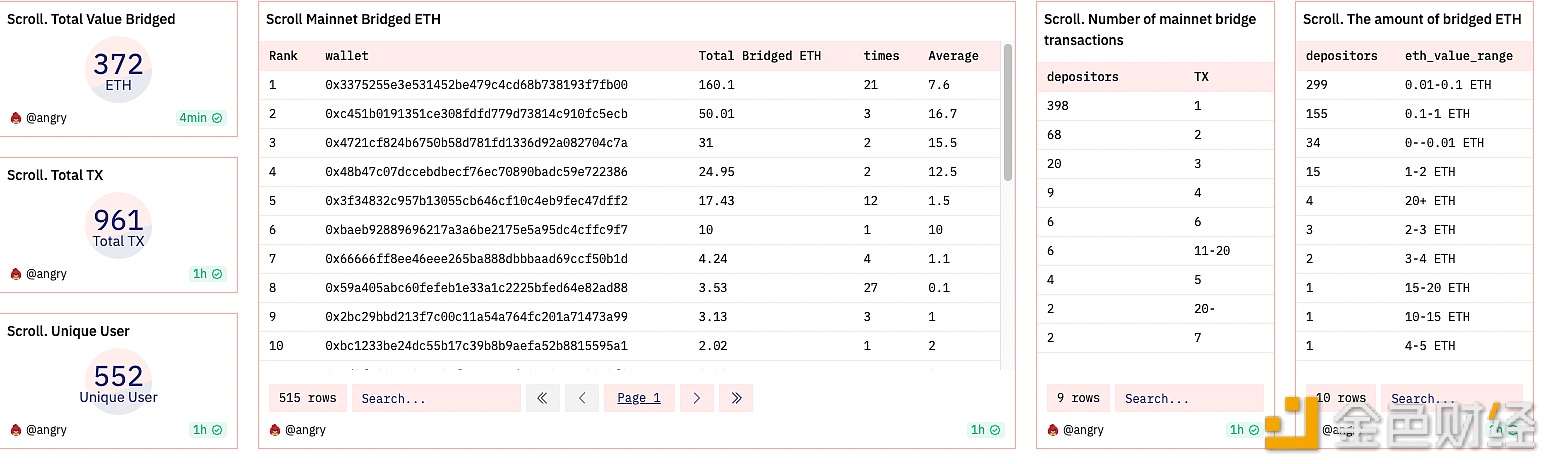
Task: Click the 160.1 Total Bridged ETH cell
Action: click(x=716, y=85)
